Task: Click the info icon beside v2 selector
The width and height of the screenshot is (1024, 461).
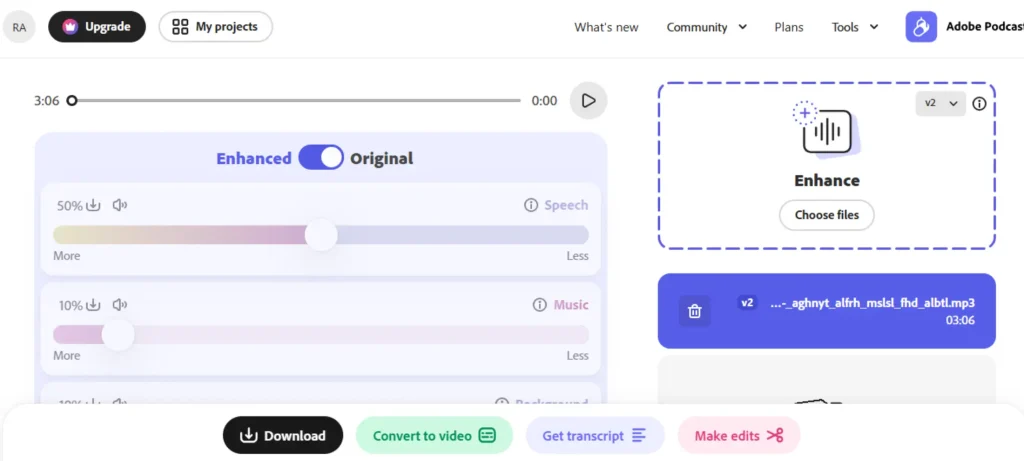Action: pos(979,103)
